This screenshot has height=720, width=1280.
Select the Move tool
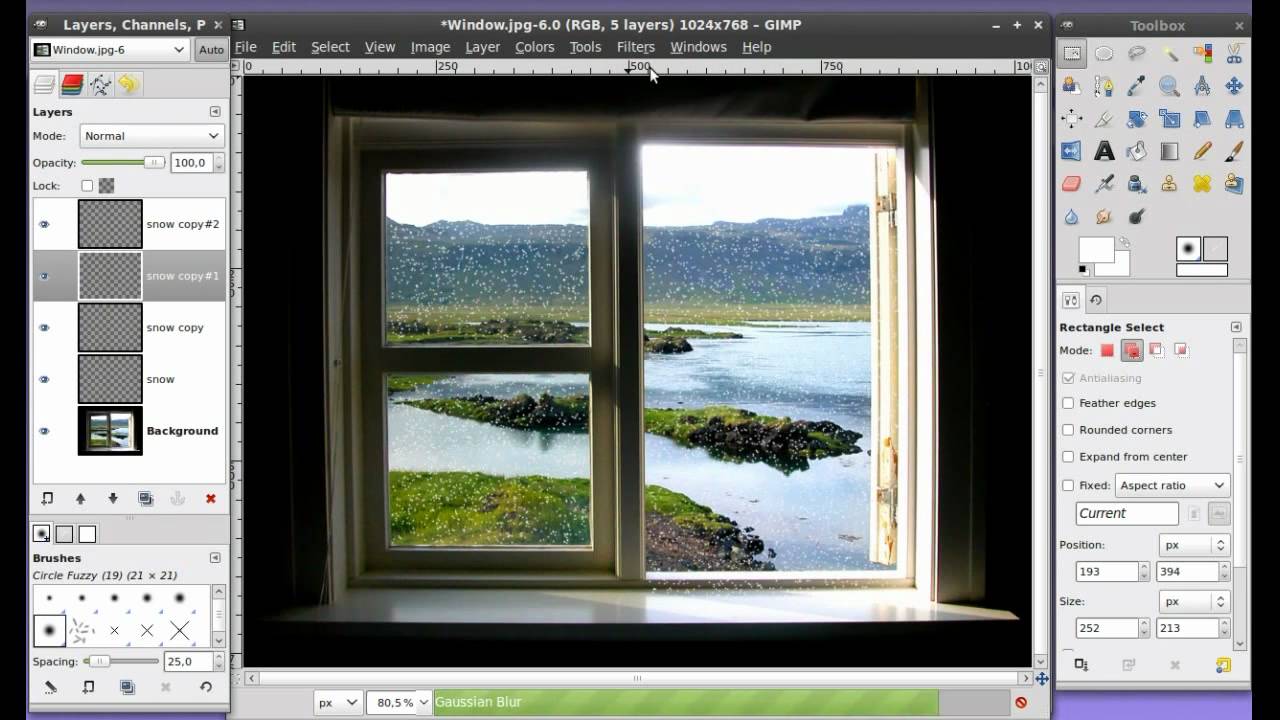(1234, 87)
